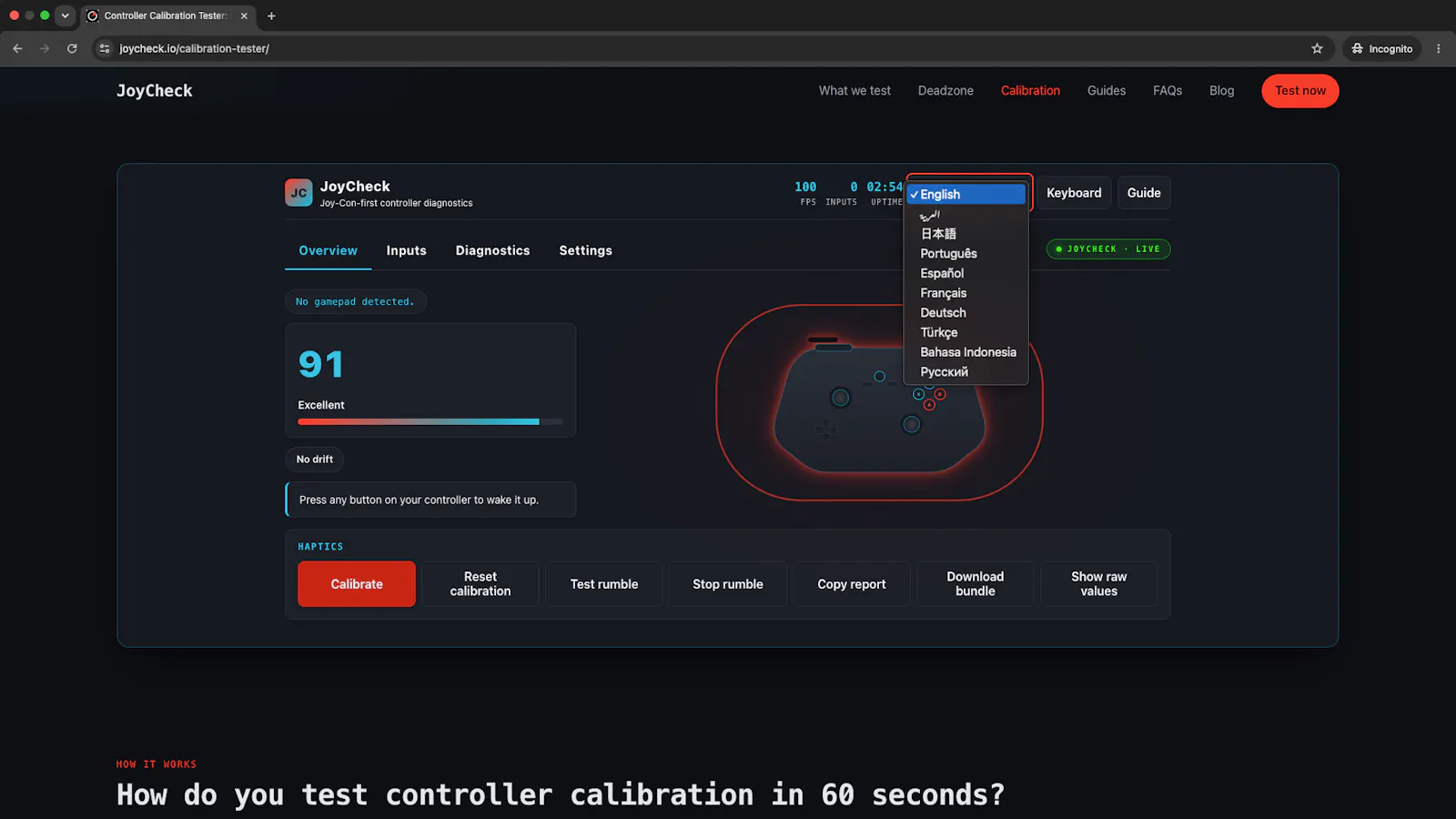Choose Español from the language list
Viewport: 1456px width, 819px height.
[x=966, y=273]
